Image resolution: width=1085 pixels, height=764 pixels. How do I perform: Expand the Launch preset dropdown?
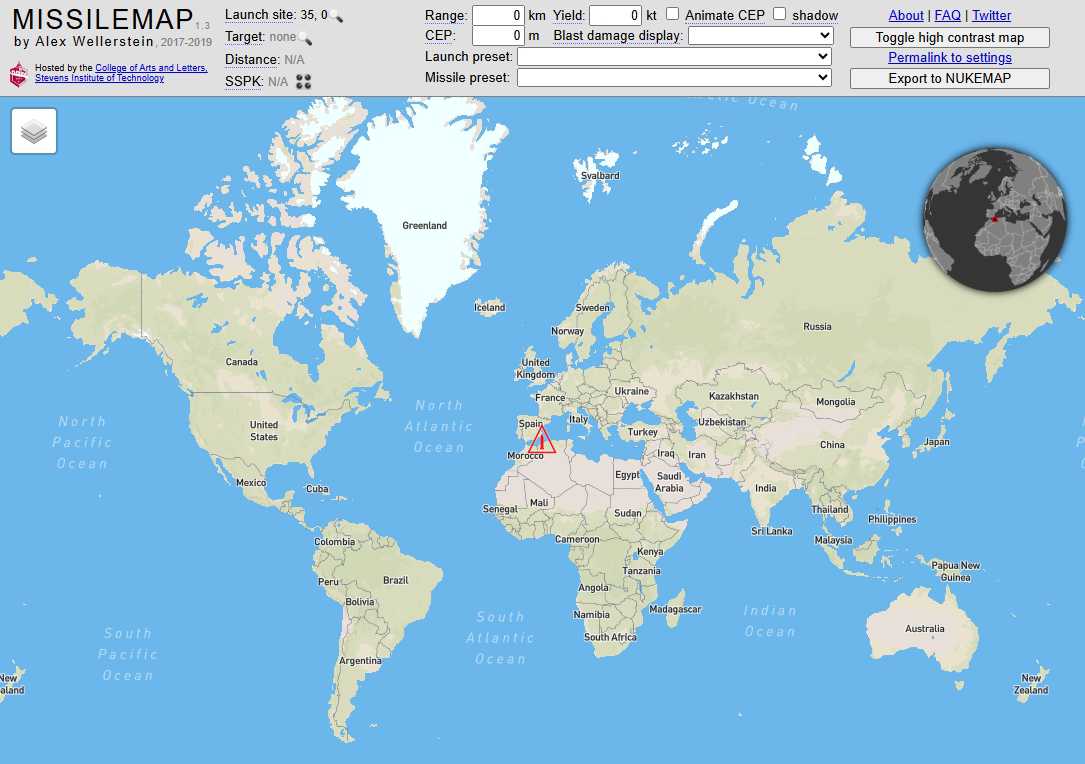point(674,57)
